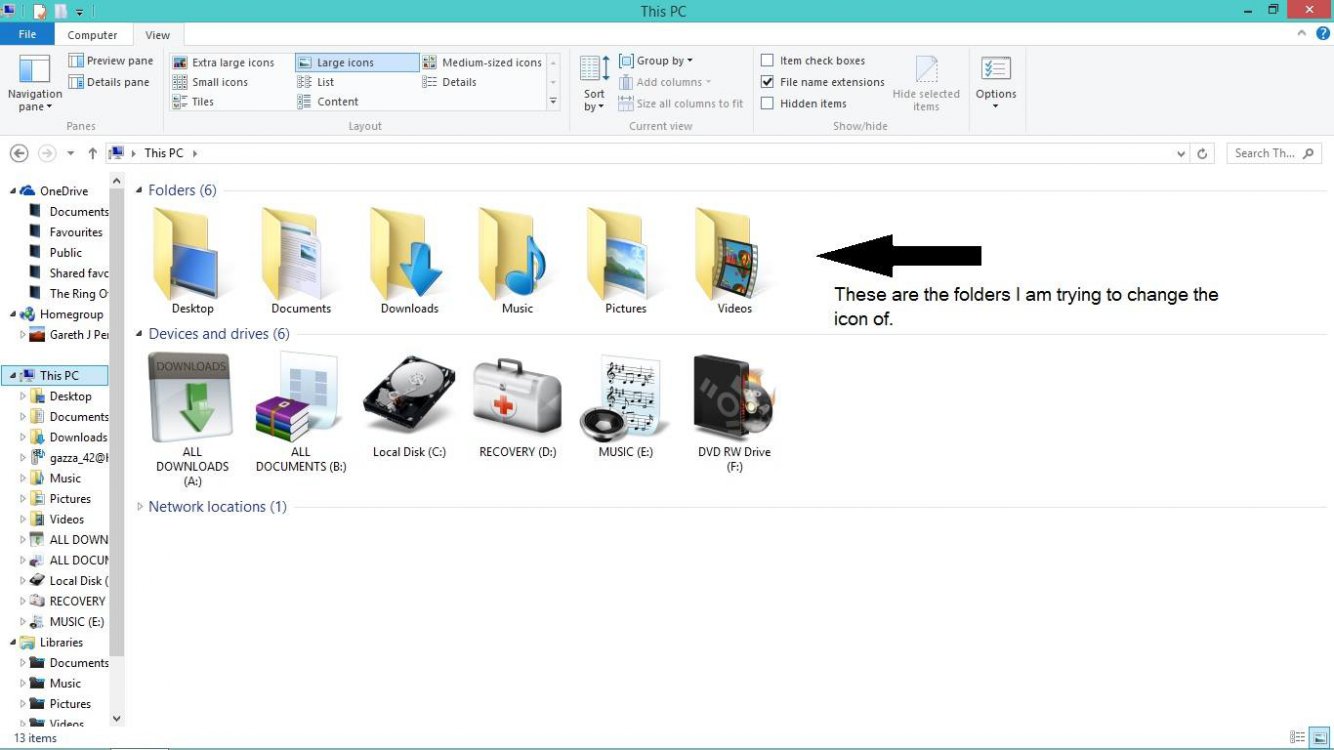Switch to the Computer ribbon tab
The width and height of the screenshot is (1334, 750).
93,34
